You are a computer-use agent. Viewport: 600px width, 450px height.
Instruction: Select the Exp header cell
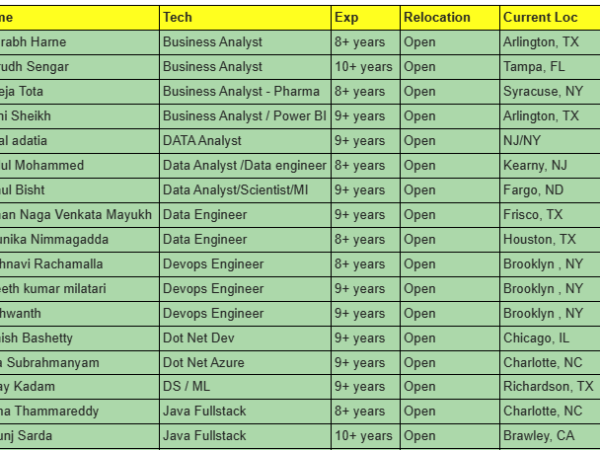(364, 18)
